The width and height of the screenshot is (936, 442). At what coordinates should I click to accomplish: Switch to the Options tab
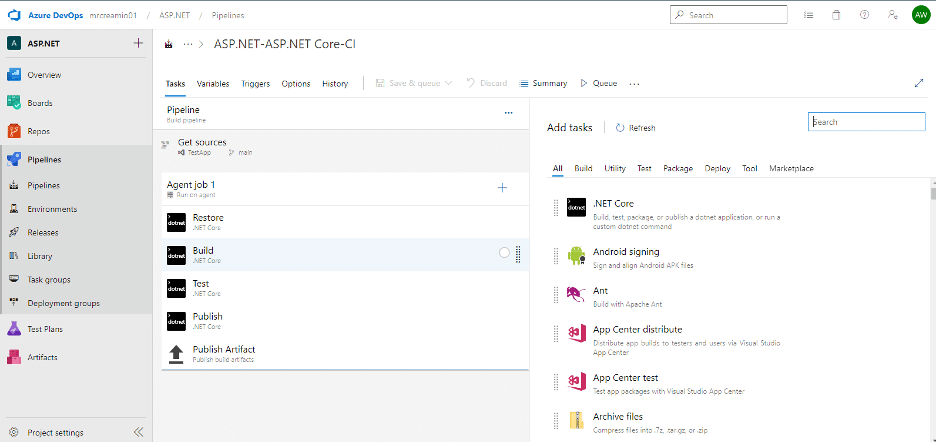coord(296,84)
